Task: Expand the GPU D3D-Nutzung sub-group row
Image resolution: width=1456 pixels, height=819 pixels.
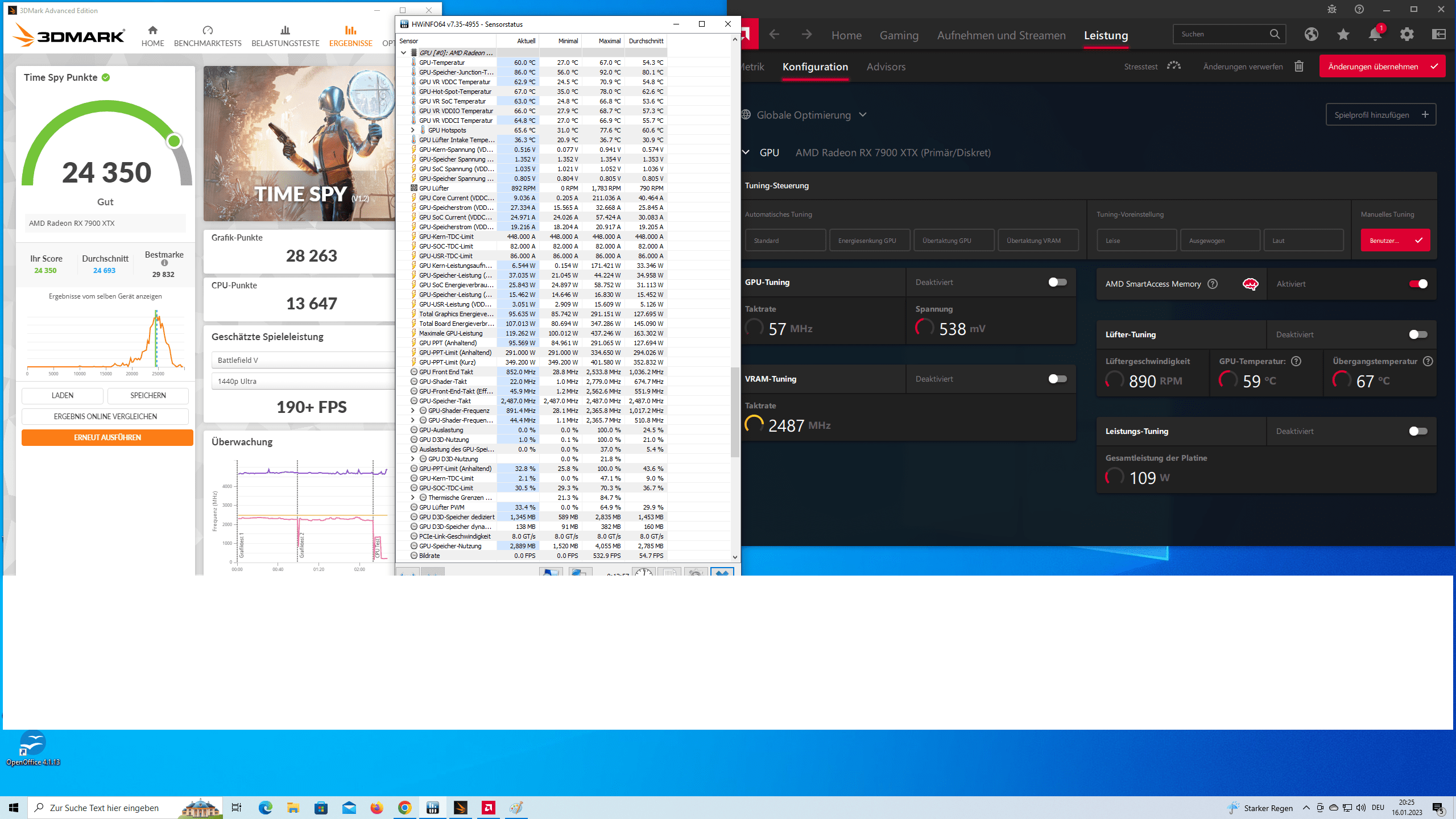Action: tap(413, 459)
